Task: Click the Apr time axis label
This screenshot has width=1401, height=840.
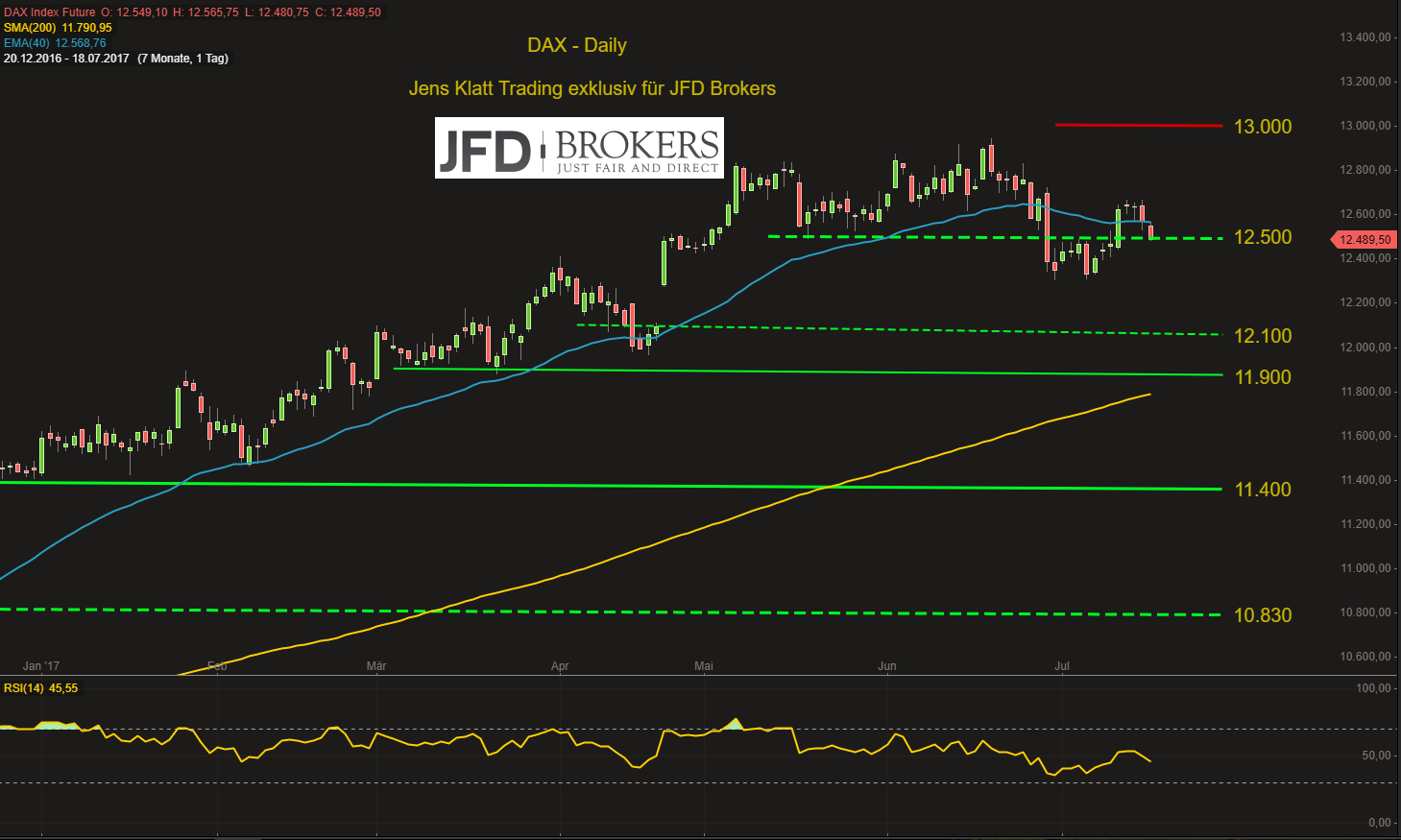Action: (x=560, y=665)
